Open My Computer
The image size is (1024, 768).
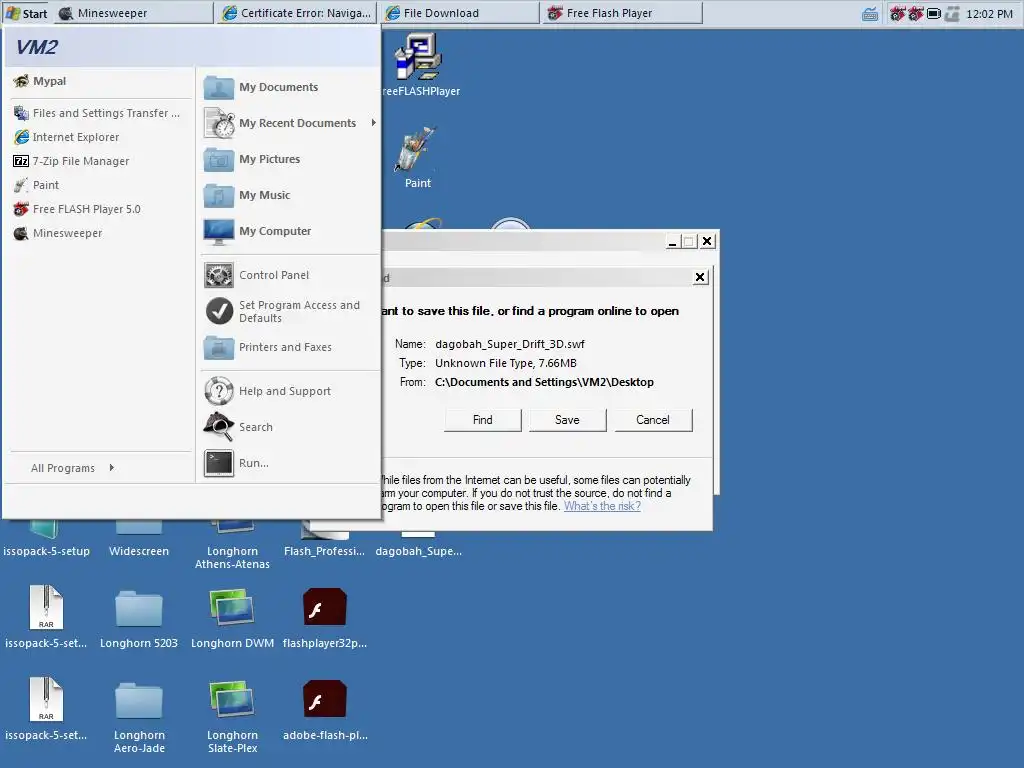point(257,231)
